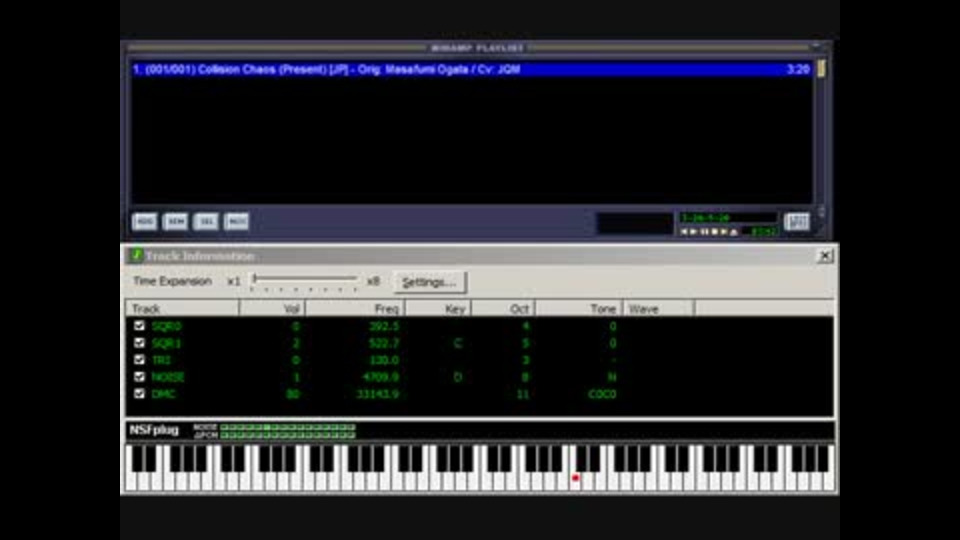Click the ADD button in playlist window
960x540 pixels.
click(144, 222)
